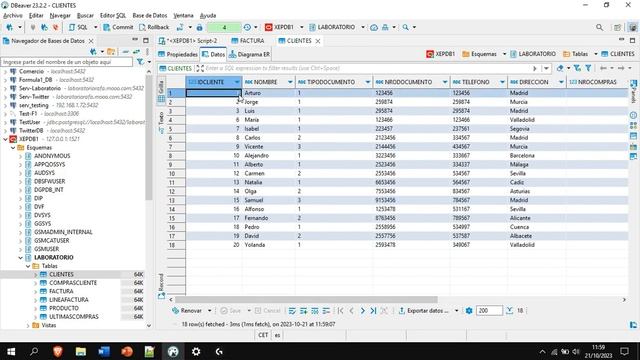The image size is (640, 360).
Task: Click the SQL filter expression input field
Action: click(367, 68)
